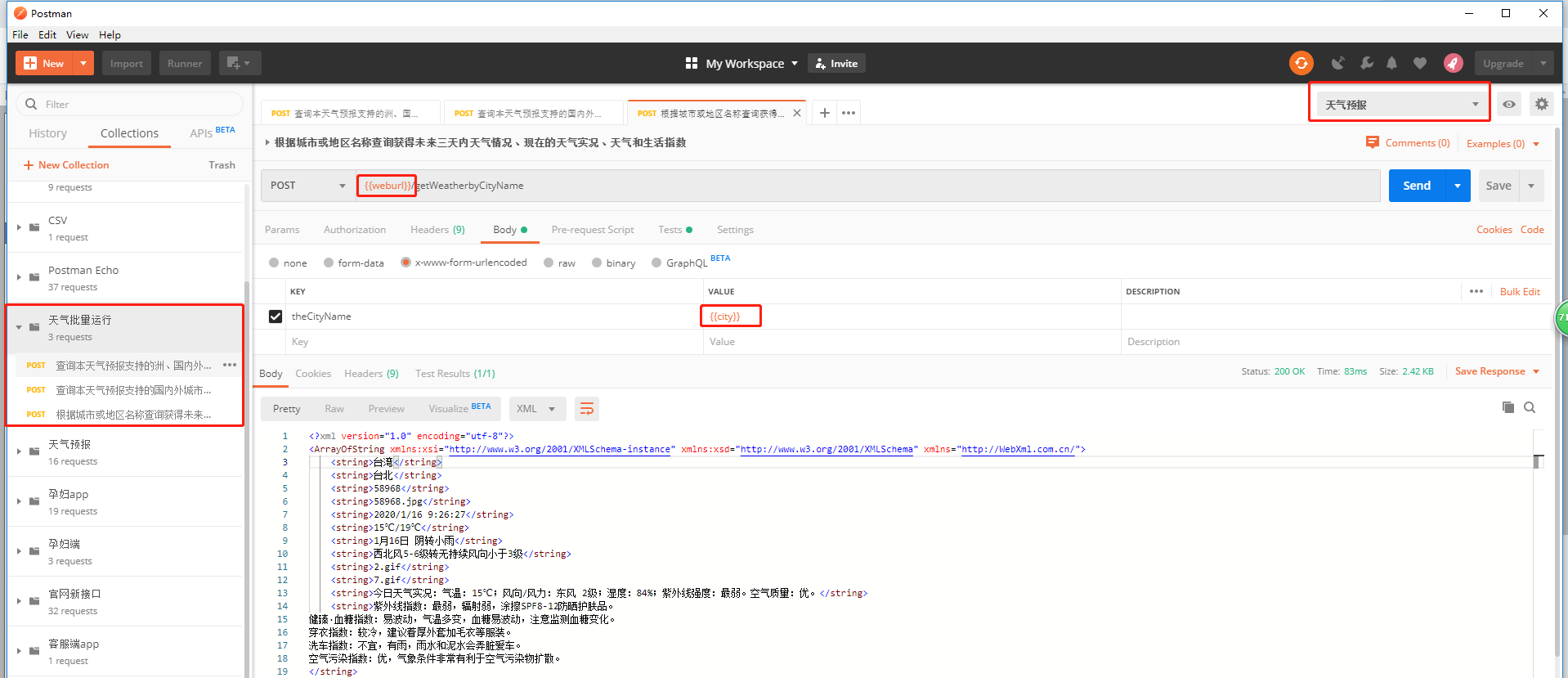This screenshot has width=1568, height=678.
Task: Create a New Collection
Action: (66, 165)
